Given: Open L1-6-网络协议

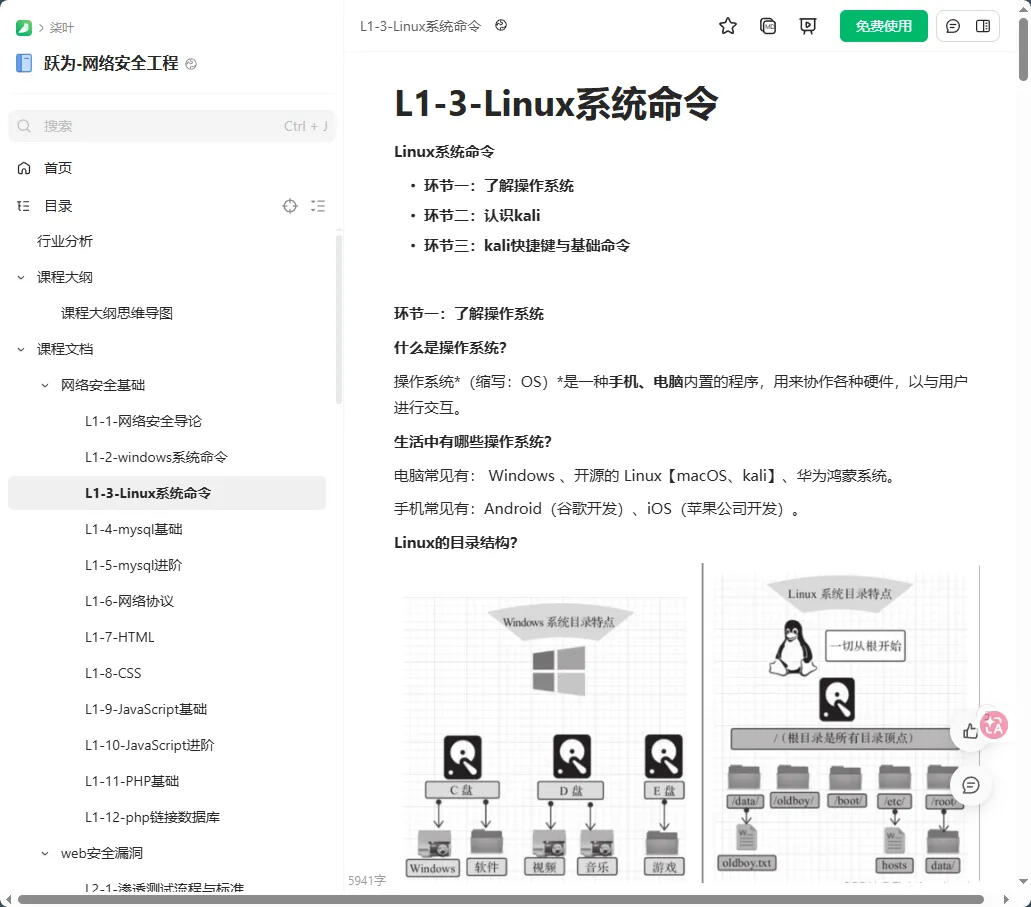Looking at the screenshot, I should (130, 601).
